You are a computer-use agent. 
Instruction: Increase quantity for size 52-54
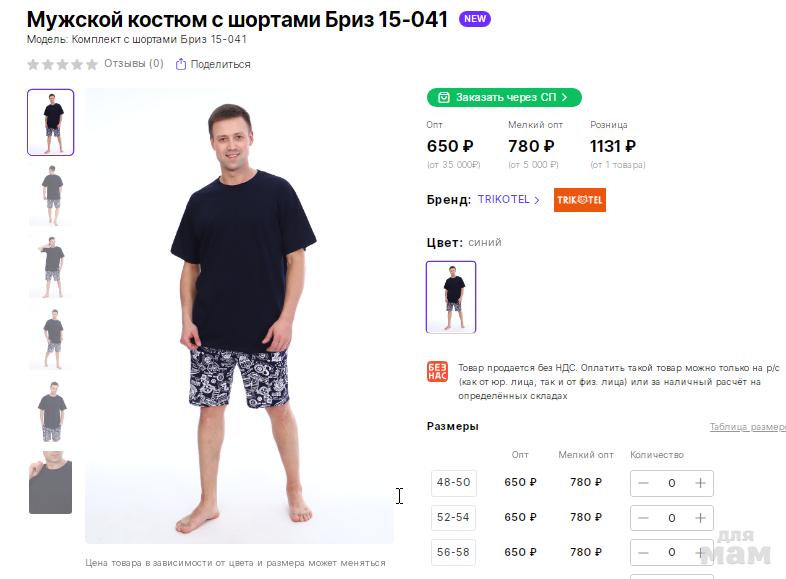[x=700, y=518]
